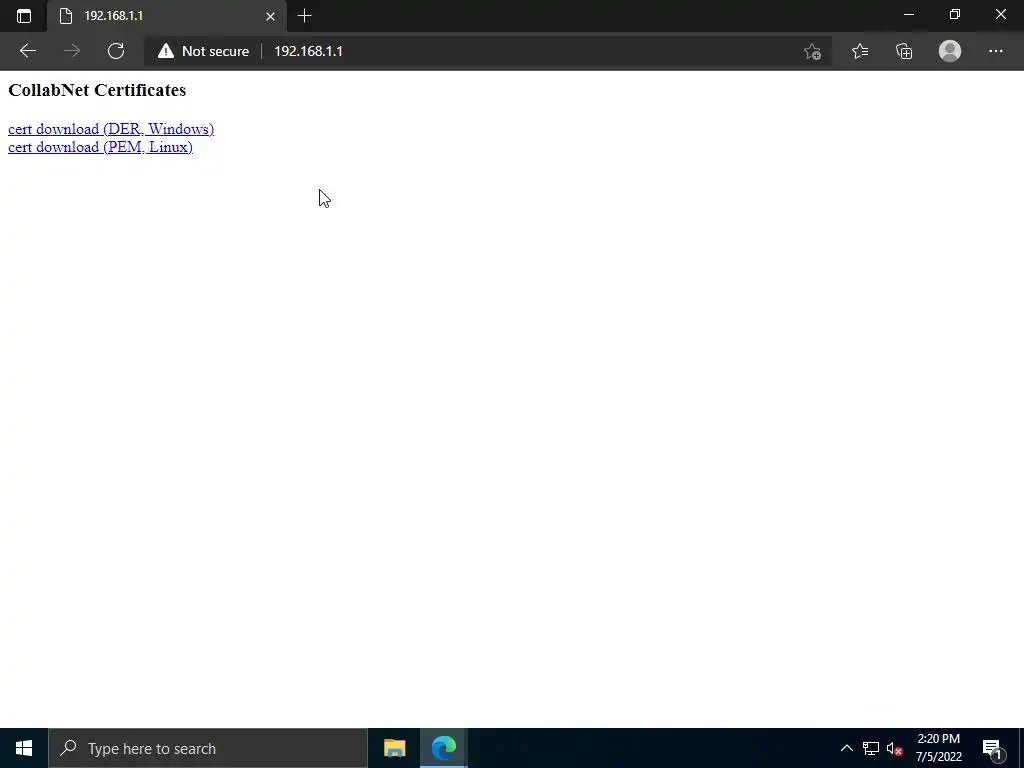Add this page to favorites star icon
Image resolution: width=1024 pixels, height=768 pixels.
(x=812, y=52)
